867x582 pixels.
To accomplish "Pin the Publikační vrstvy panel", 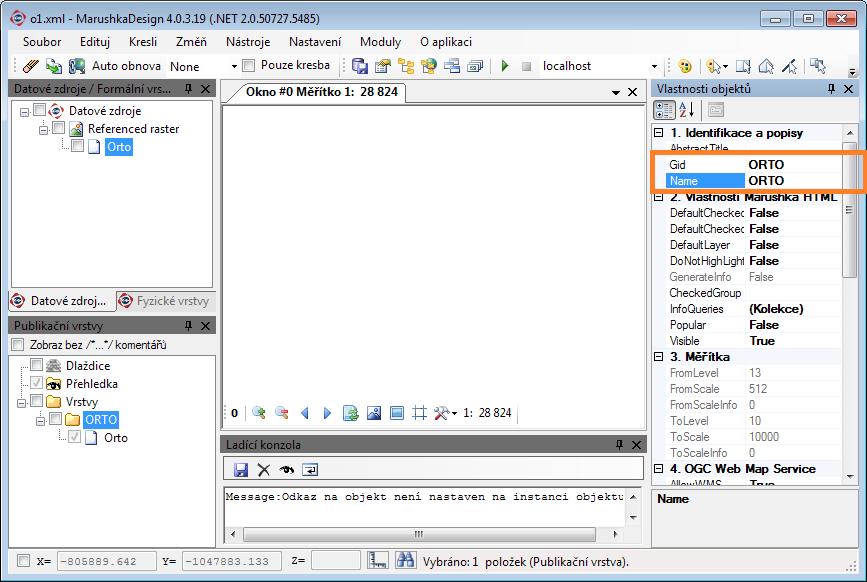I will click(x=188, y=326).
